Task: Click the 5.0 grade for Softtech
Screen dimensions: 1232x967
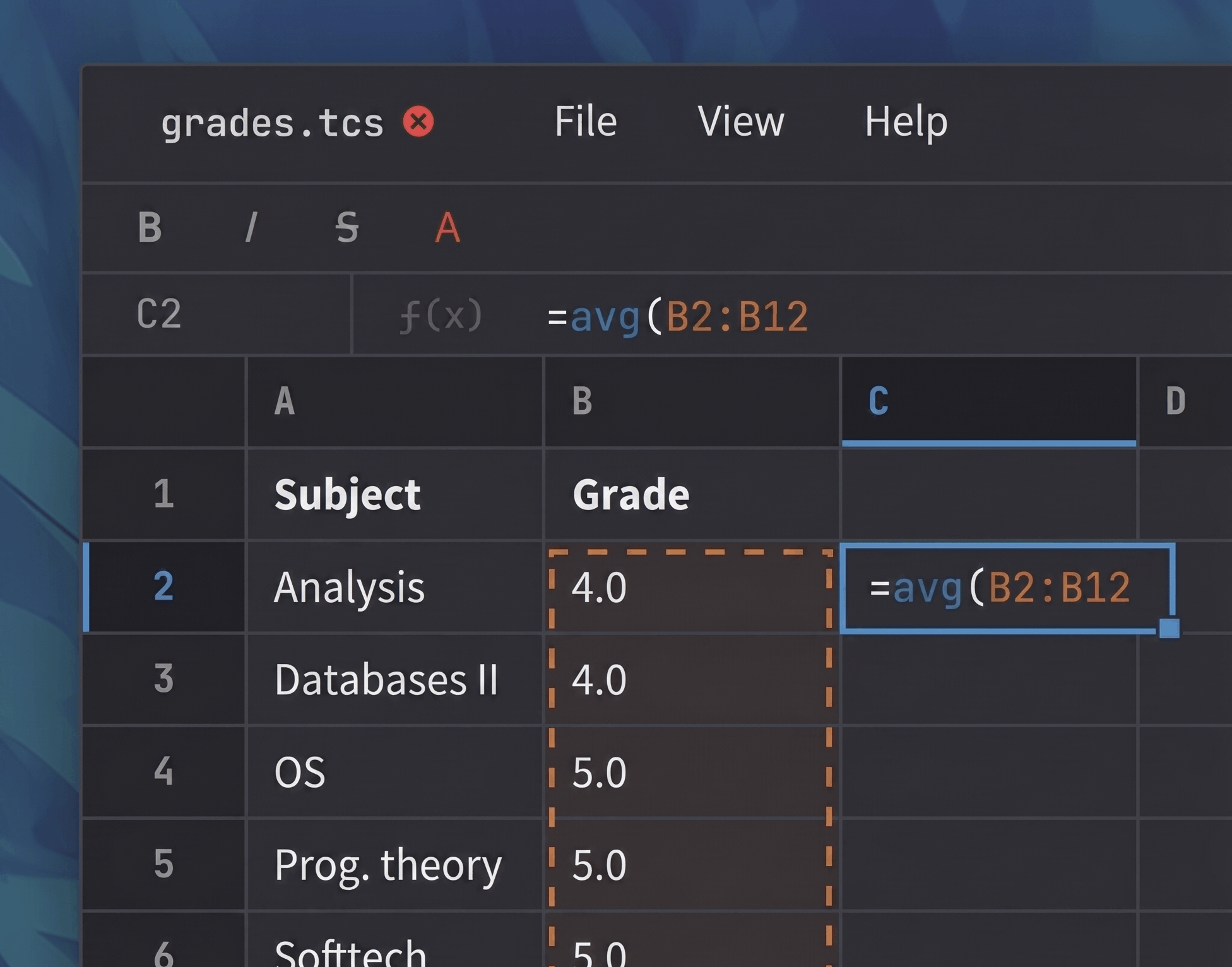Action: tap(692, 940)
